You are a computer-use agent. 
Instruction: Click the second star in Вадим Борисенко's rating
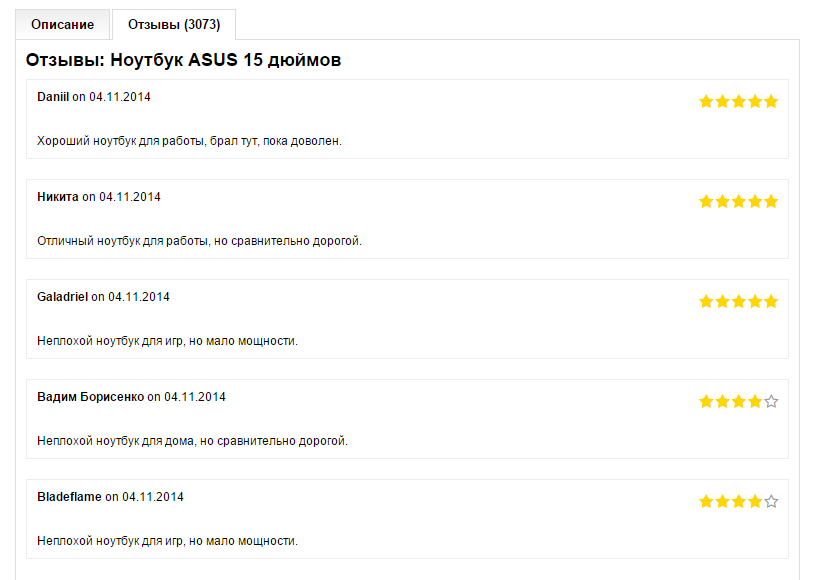pos(722,401)
